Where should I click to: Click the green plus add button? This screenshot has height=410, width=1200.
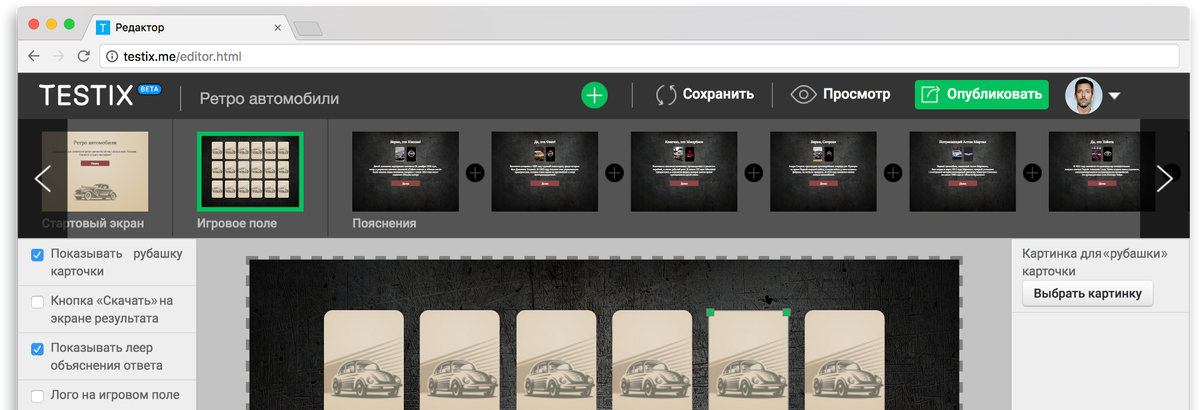595,95
